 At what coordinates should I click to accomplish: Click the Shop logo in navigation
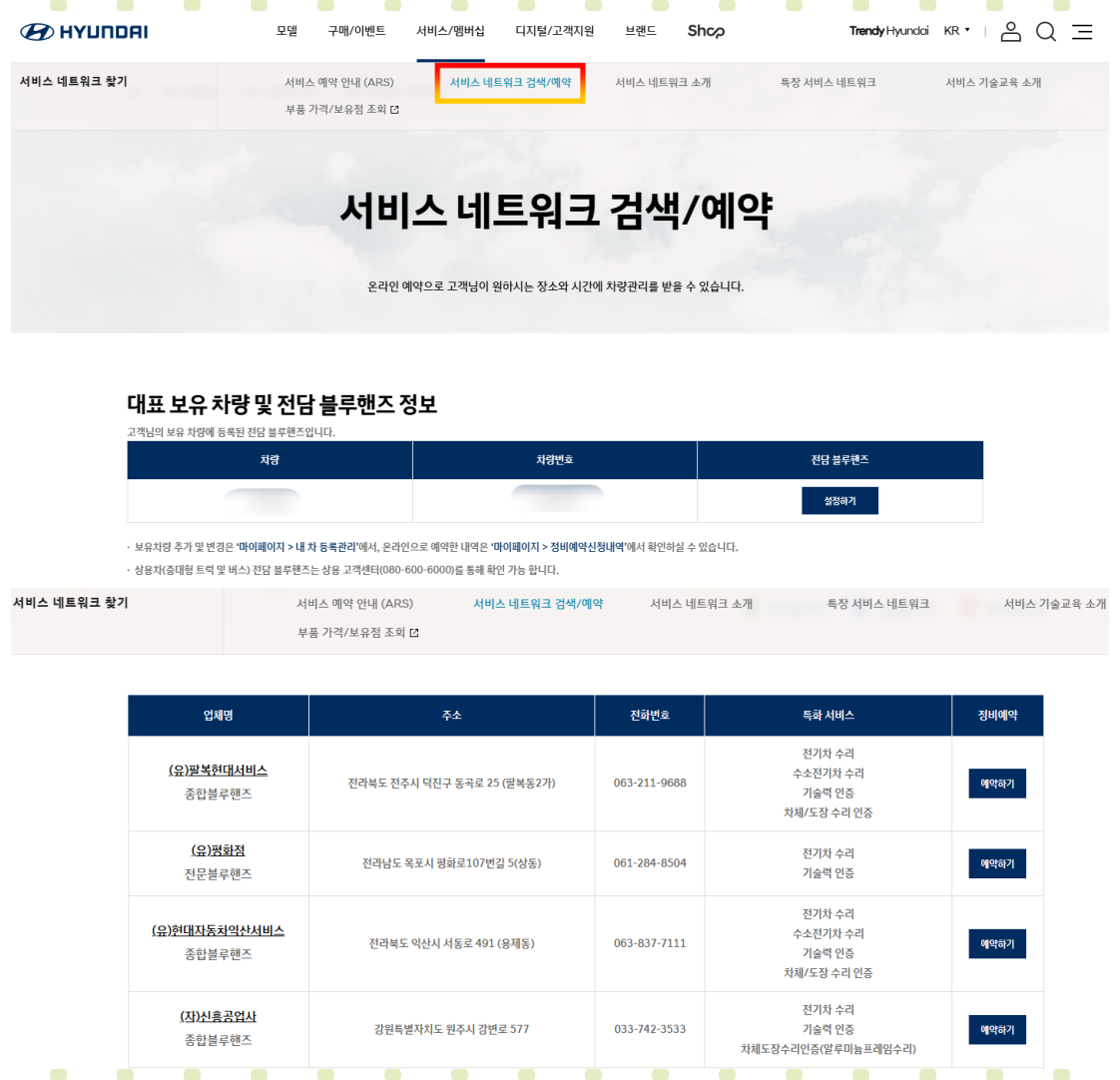706,31
